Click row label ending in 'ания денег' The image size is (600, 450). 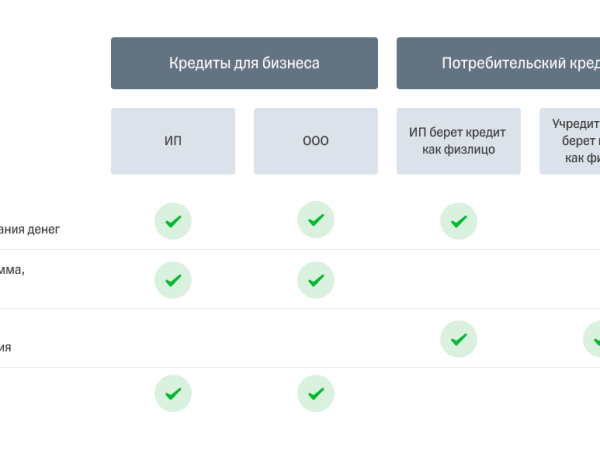tap(30, 229)
